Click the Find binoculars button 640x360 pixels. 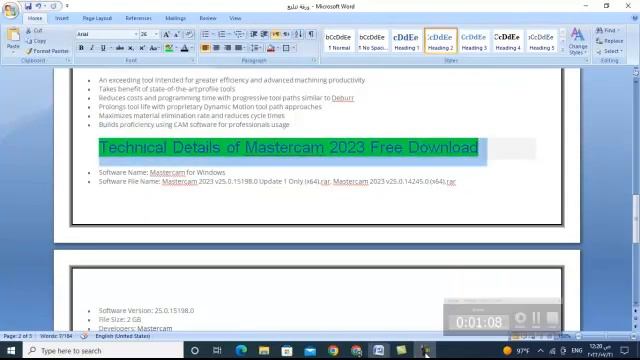(x=607, y=31)
